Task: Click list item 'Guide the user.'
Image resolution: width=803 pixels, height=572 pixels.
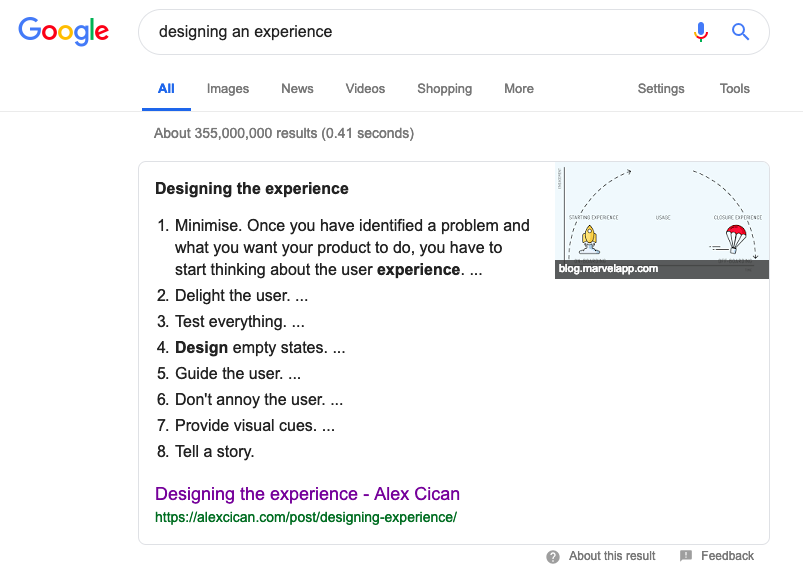Action: (229, 374)
